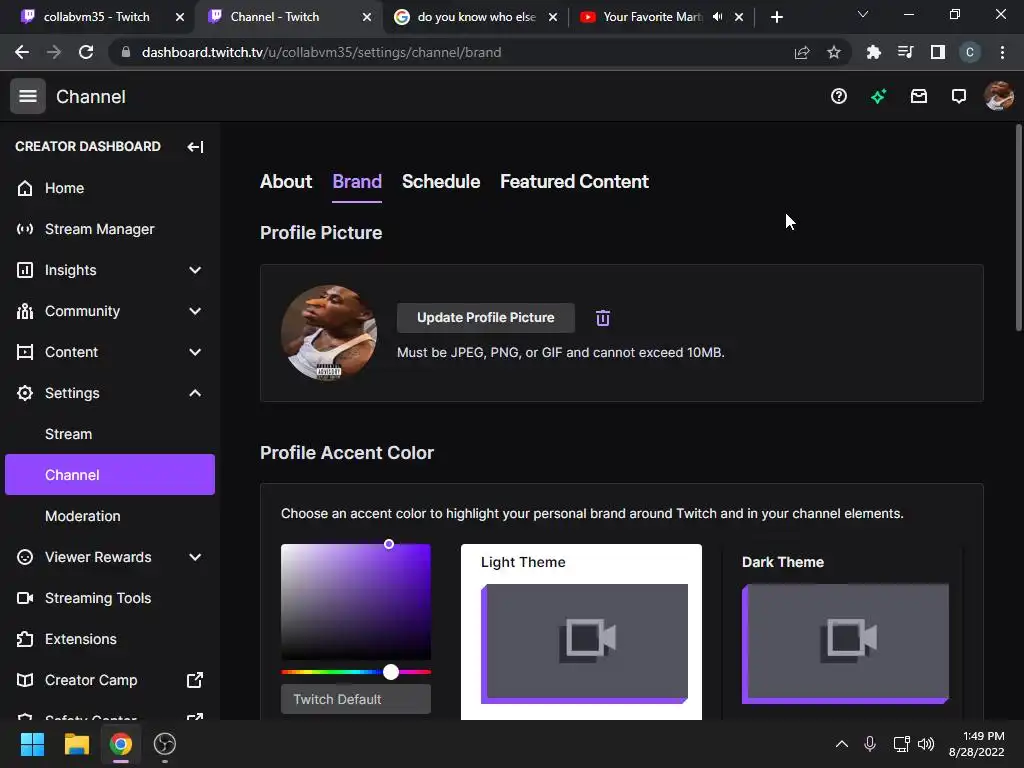Collapse the Creator Dashboard sidebar arrow
Image resolution: width=1024 pixels, height=768 pixels.
point(195,147)
